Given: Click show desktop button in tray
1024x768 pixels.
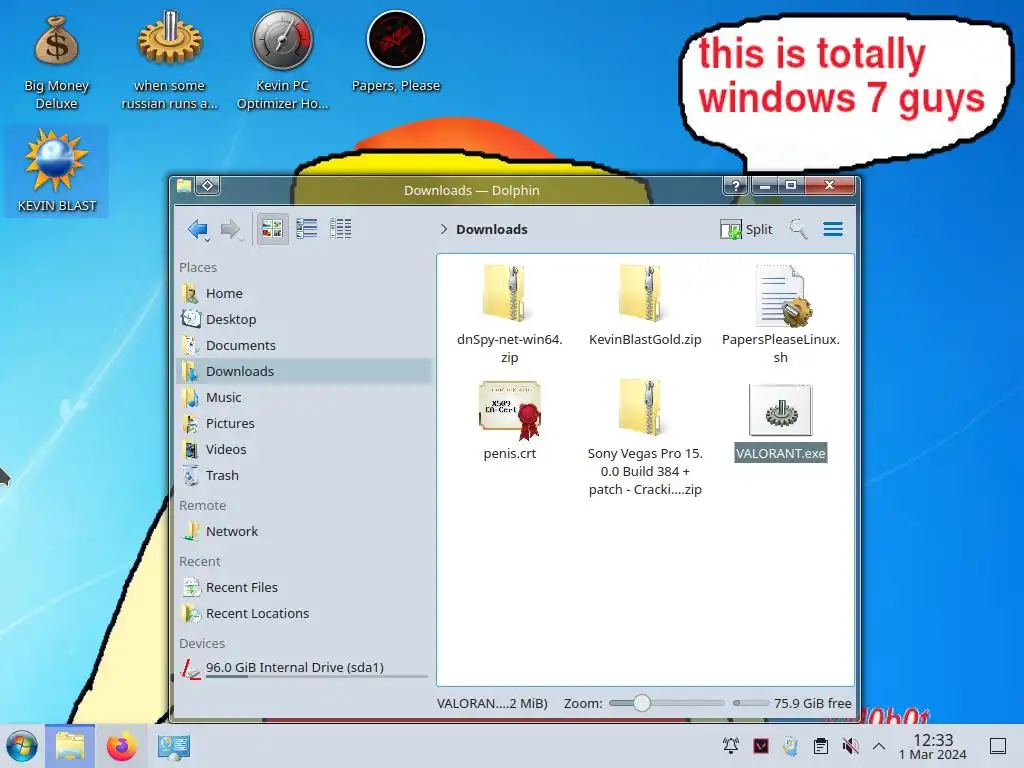Looking at the screenshot, I should coord(997,746).
